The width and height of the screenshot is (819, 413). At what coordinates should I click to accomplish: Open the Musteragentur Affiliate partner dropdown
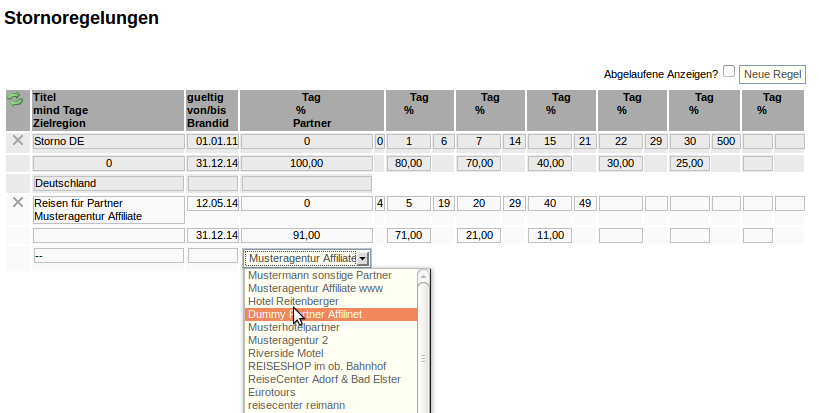click(306, 258)
